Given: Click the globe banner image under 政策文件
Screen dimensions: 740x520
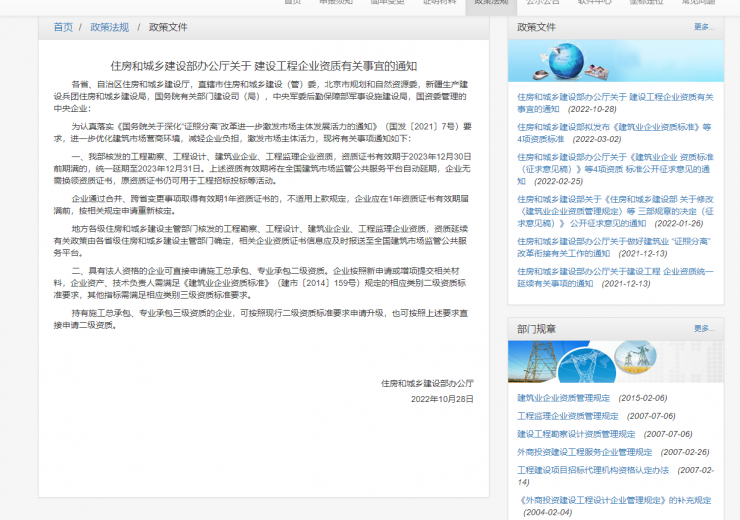Looking at the screenshot, I should coord(616,61).
